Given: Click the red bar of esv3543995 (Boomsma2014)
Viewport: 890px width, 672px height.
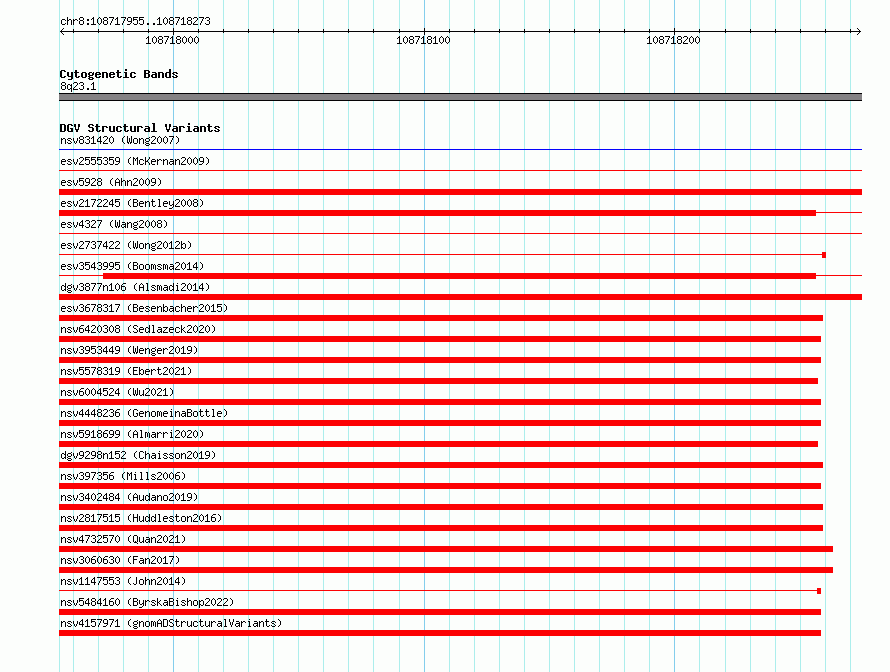Looking at the screenshot, I should pyautogui.click(x=459, y=276).
